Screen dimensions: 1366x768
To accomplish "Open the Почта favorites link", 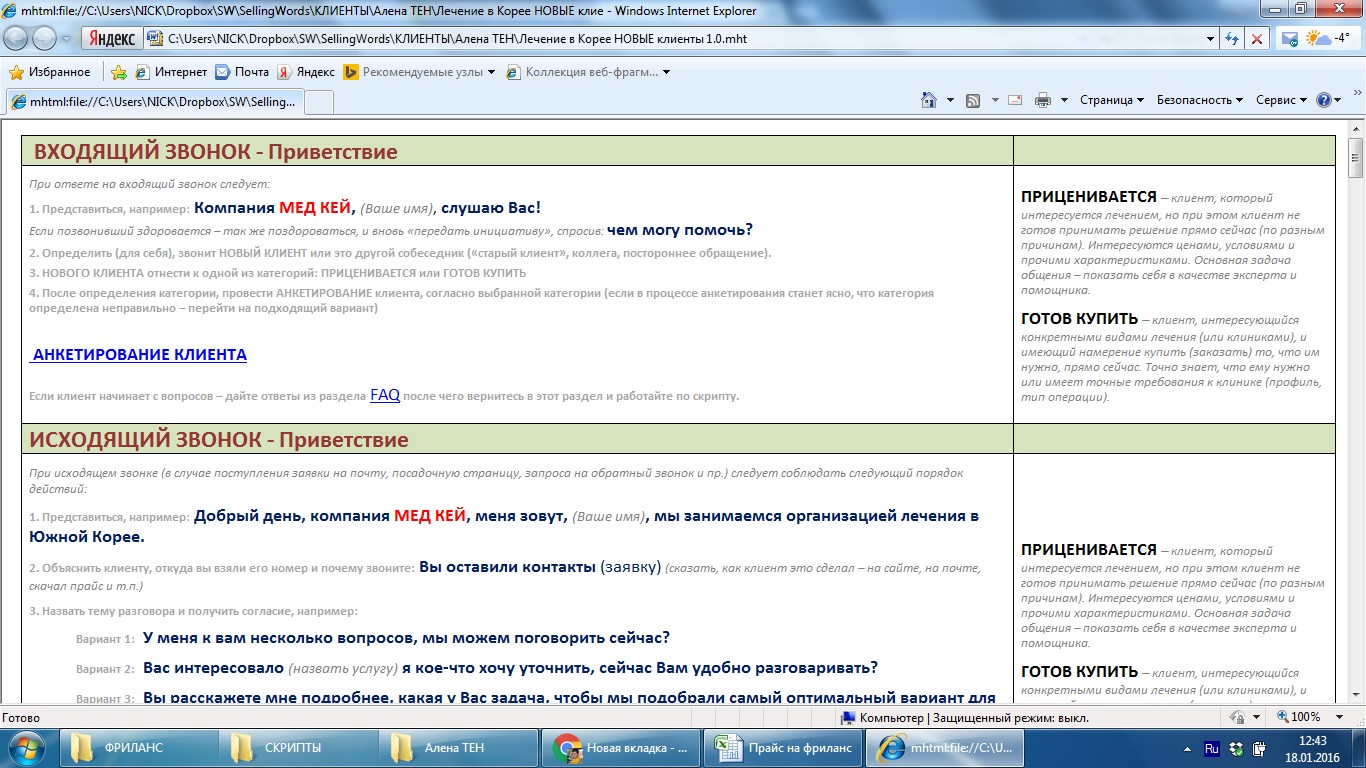I will pyautogui.click(x=242, y=72).
